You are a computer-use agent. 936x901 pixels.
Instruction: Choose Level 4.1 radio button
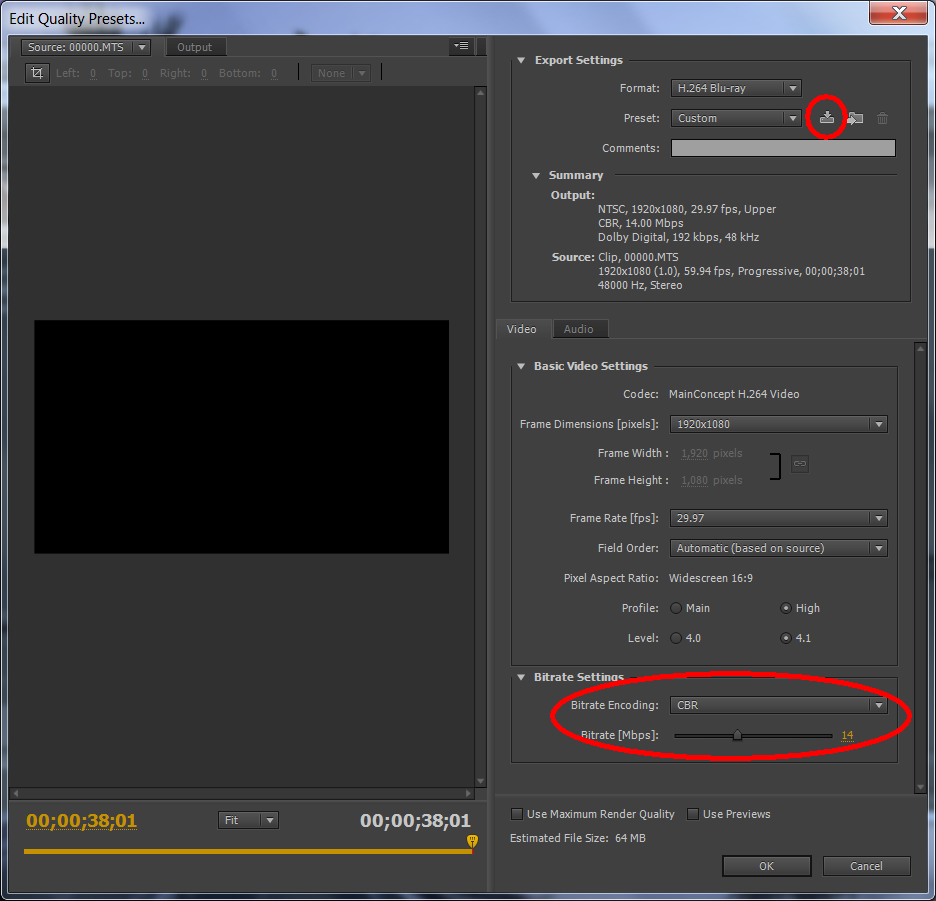[x=786, y=638]
